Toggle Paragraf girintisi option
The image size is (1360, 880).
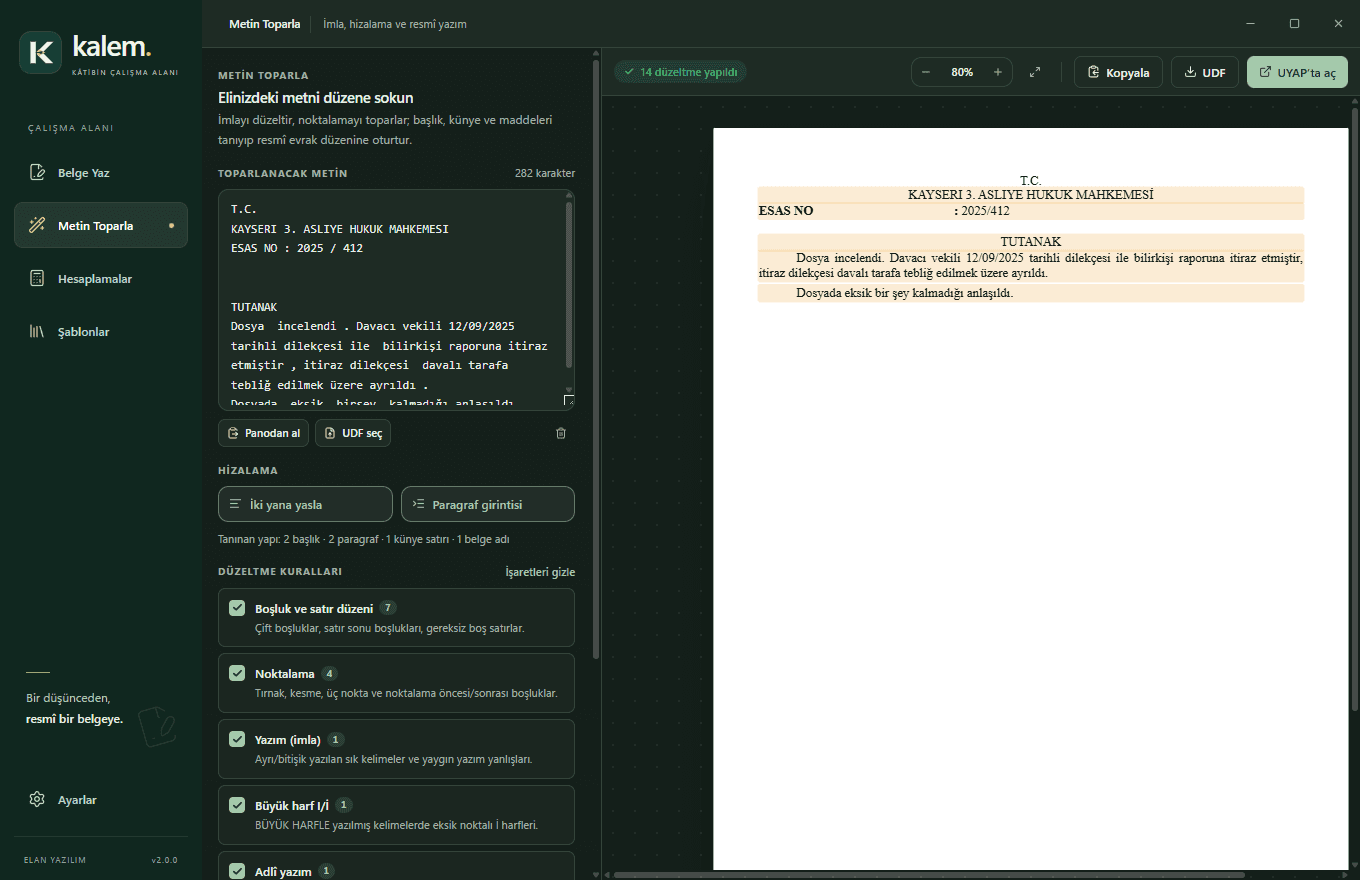488,504
